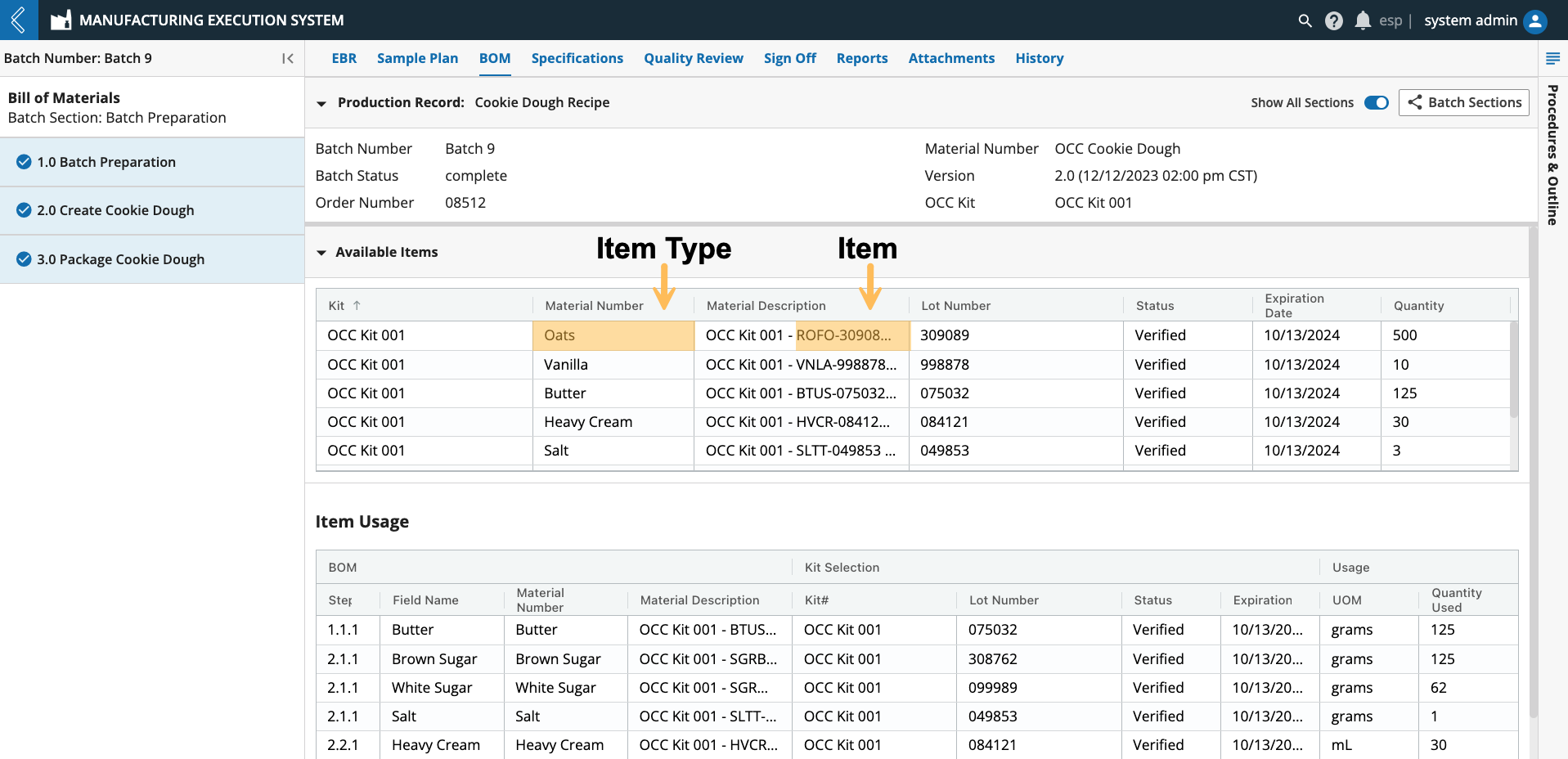
Task: Click the Vanilla material cell
Action: point(613,365)
